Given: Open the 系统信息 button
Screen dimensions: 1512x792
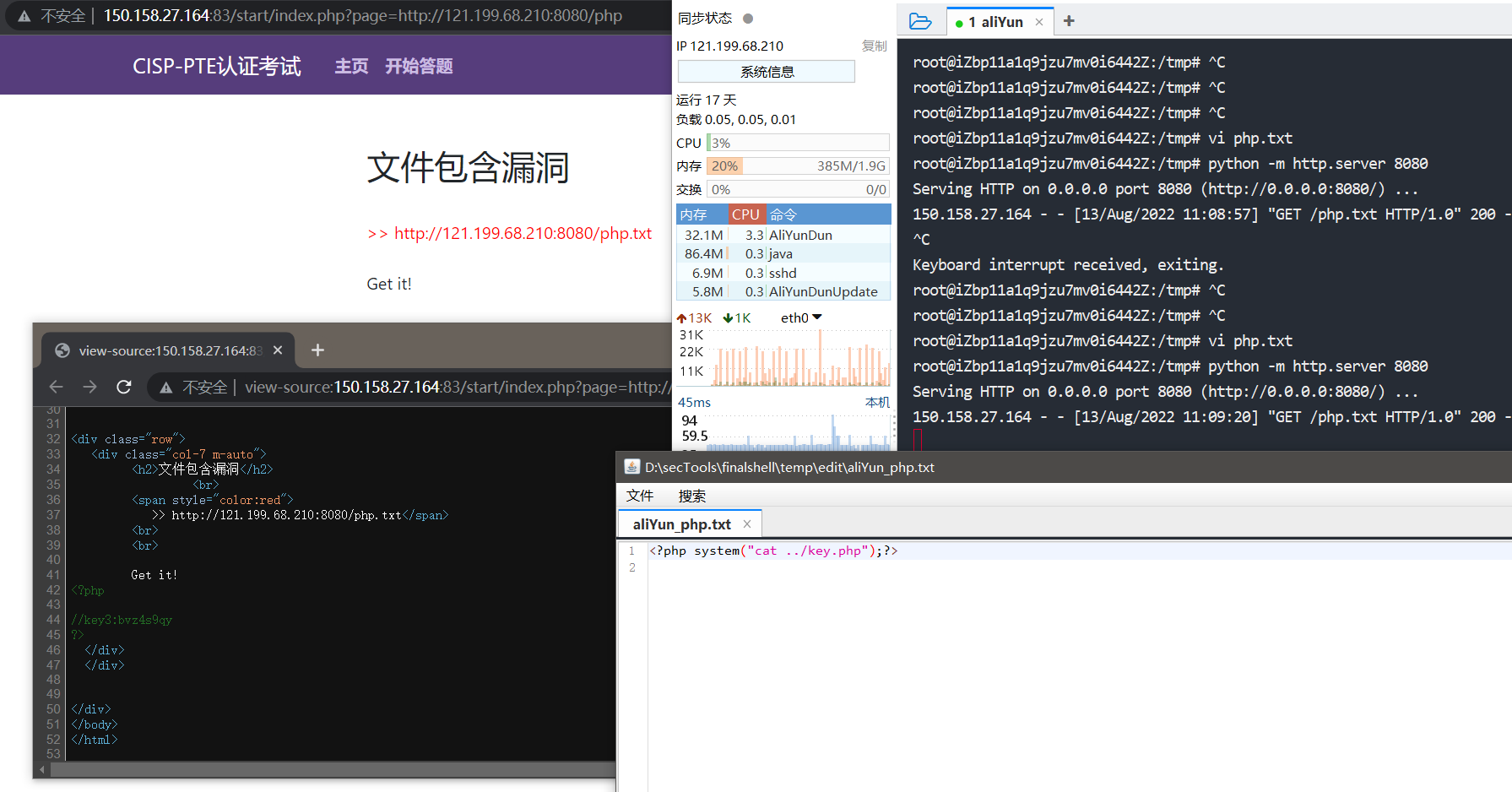Looking at the screenshot, I should (767, 72).
